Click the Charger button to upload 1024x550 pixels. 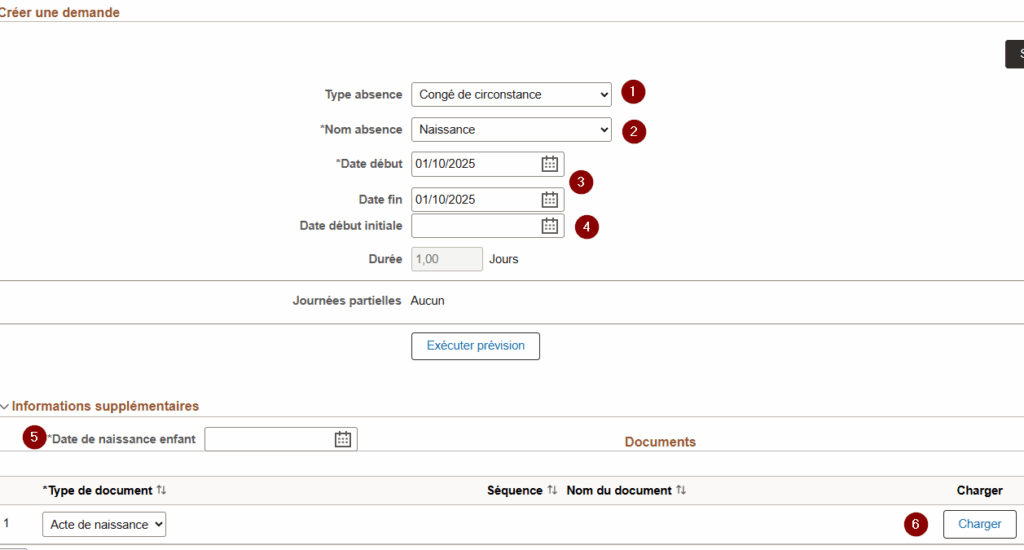979,524
